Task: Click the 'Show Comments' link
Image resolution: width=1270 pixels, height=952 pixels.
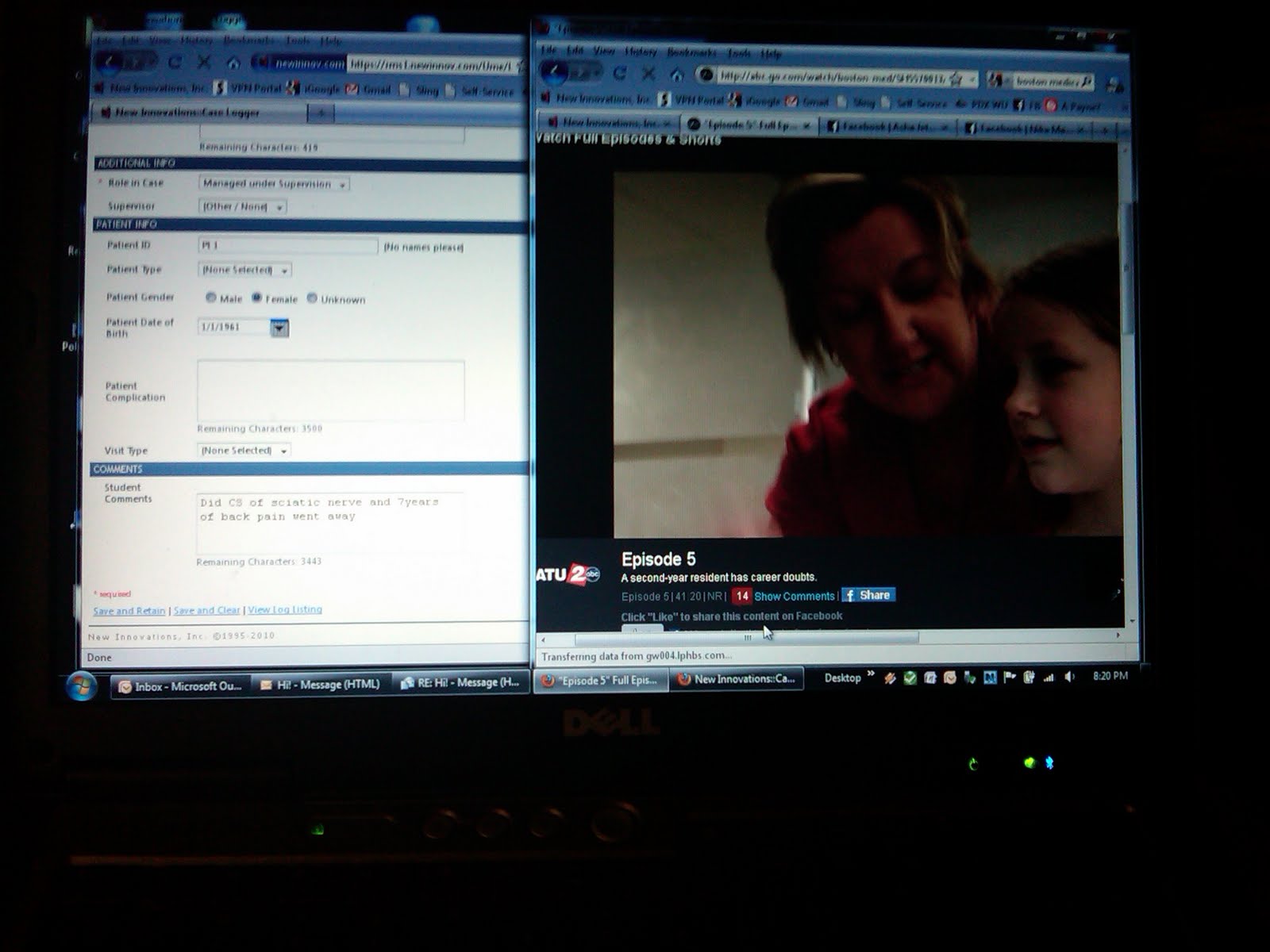Action: (x=795, y=597)
